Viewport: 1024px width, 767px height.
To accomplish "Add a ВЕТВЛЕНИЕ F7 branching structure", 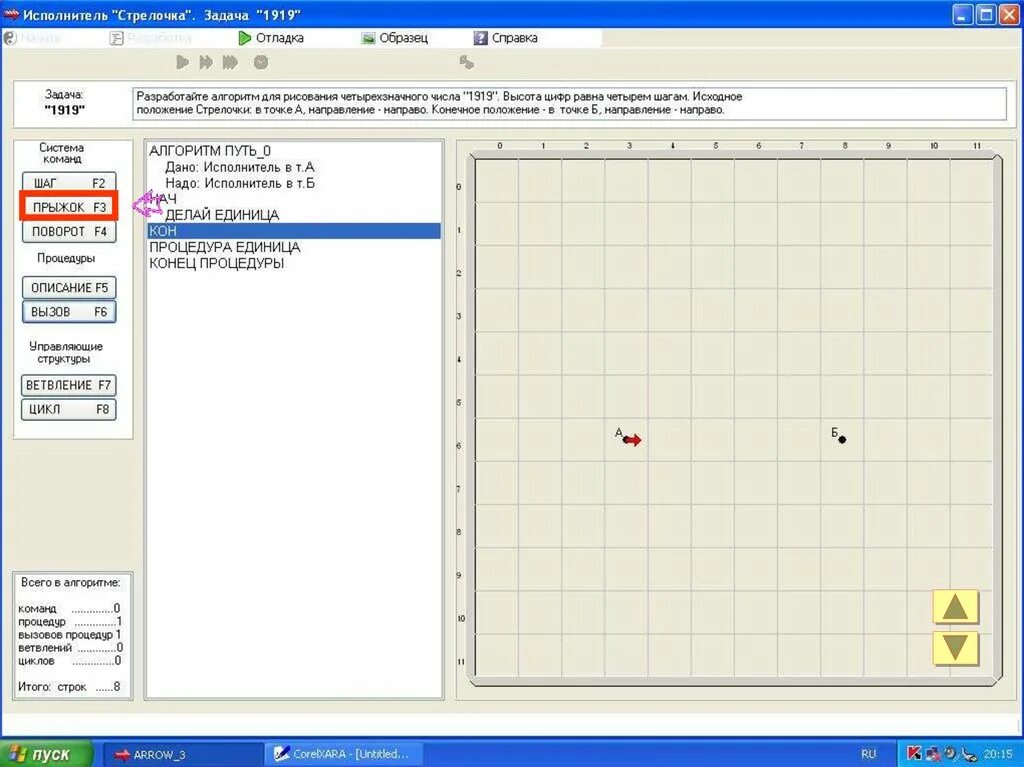I will point(69,385).
